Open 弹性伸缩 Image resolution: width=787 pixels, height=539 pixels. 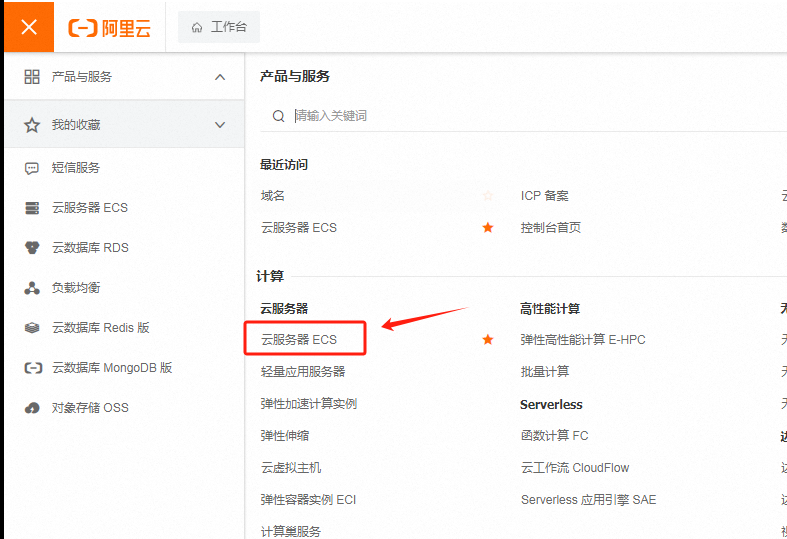[285, 436]
